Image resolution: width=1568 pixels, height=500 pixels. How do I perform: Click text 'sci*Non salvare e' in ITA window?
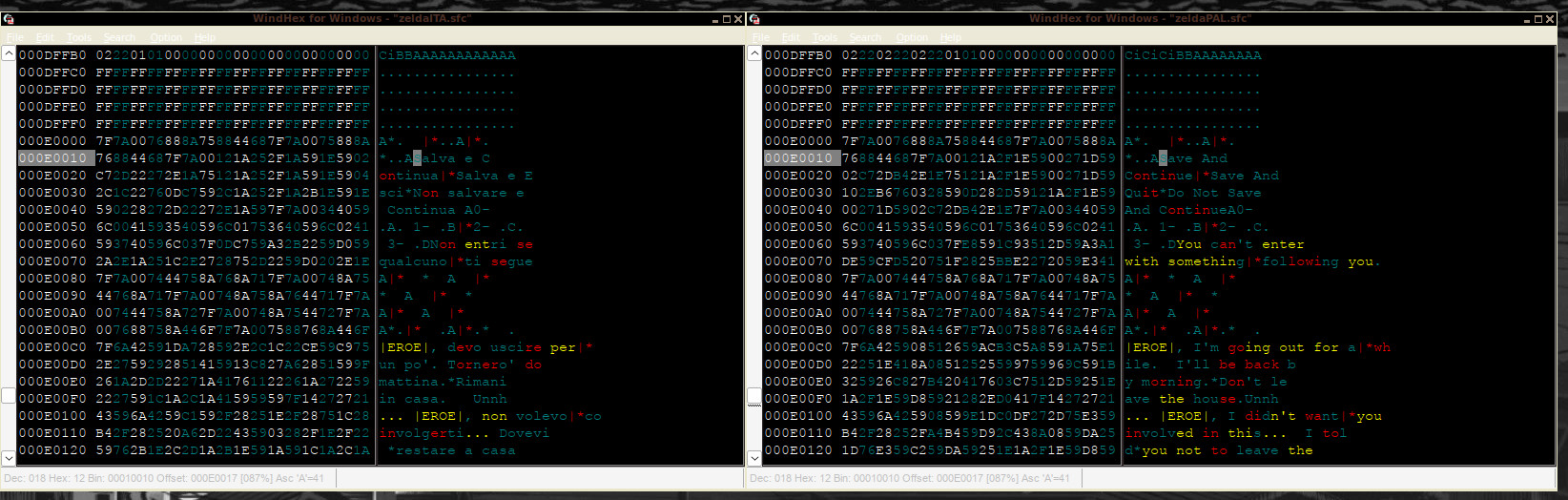(452, 193)
